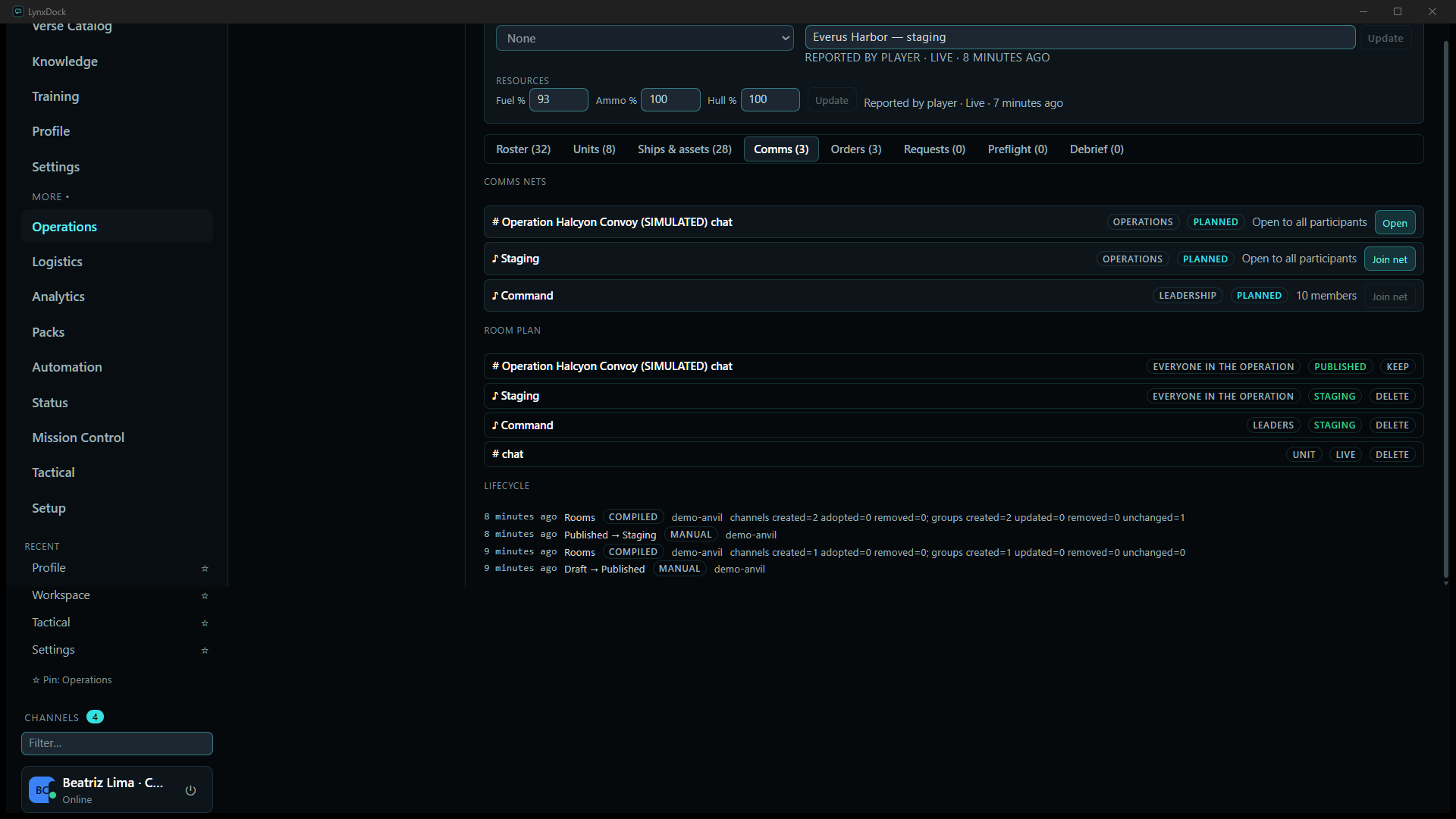
Task: Click the channels Filter input
Action: (117, 743)
